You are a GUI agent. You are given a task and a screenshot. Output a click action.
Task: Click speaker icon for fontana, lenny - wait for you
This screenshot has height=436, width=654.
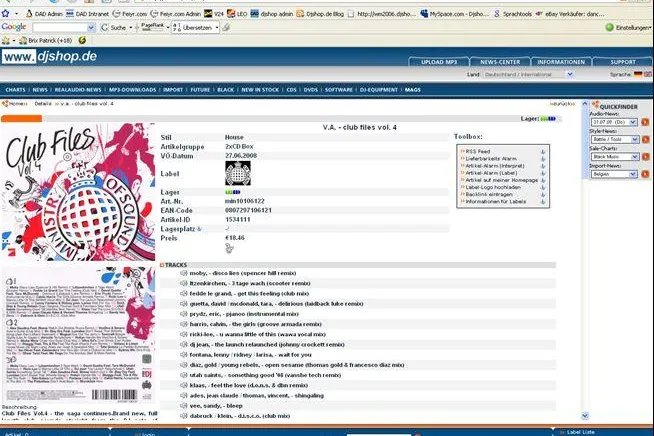pyautogui.click(x=184, y=355)
